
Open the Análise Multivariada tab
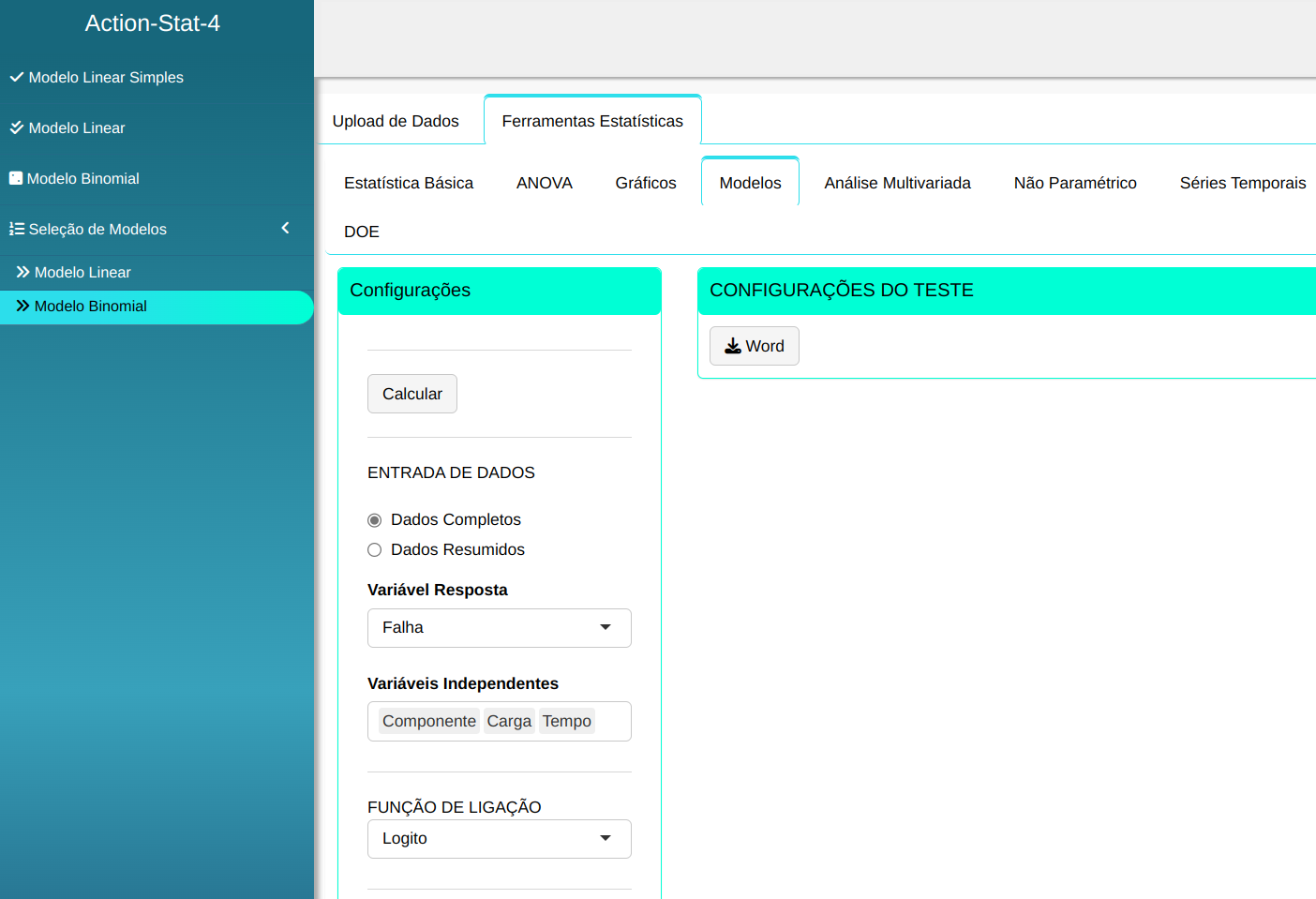coord(897,183)
